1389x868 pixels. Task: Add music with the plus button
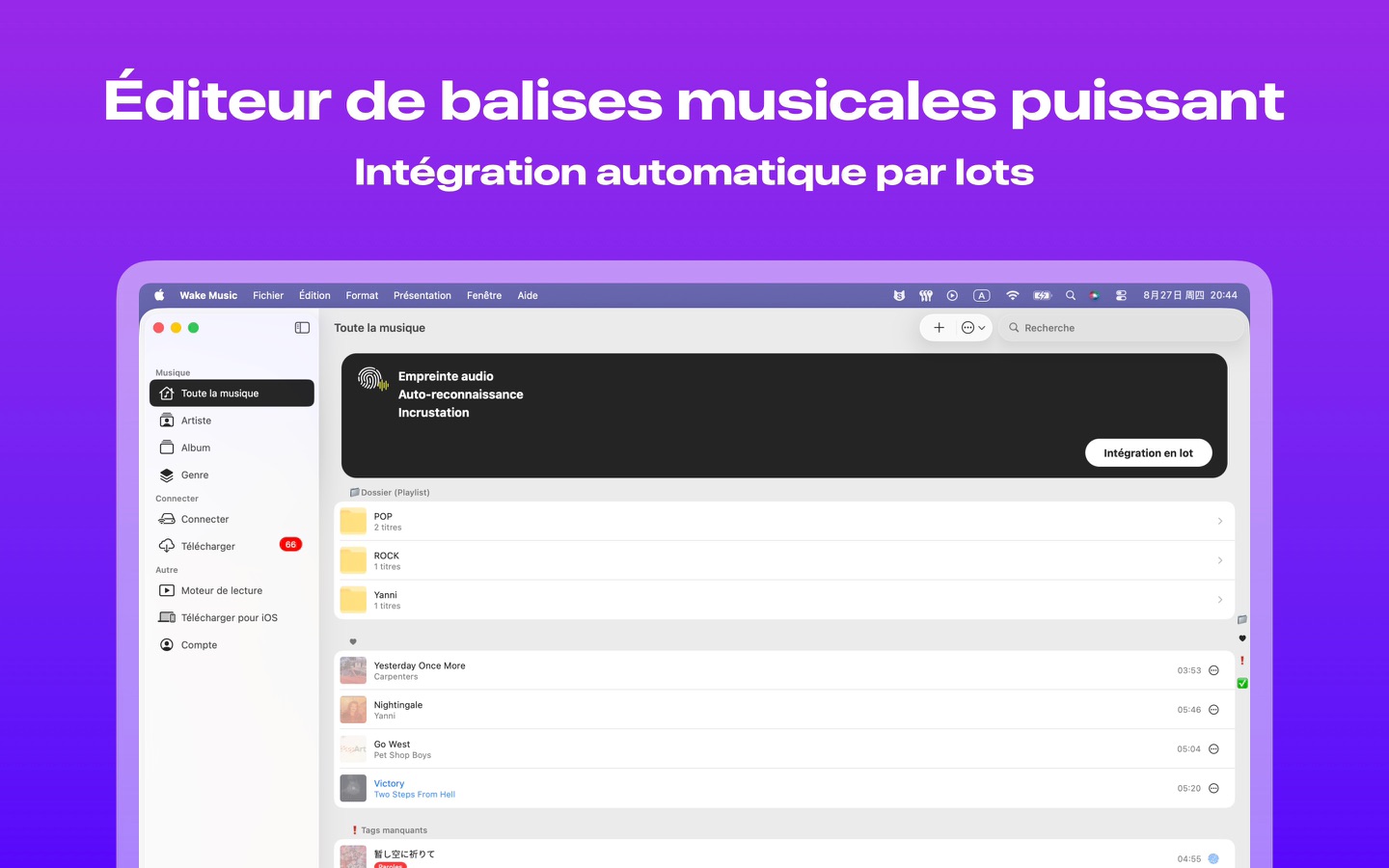939,328
